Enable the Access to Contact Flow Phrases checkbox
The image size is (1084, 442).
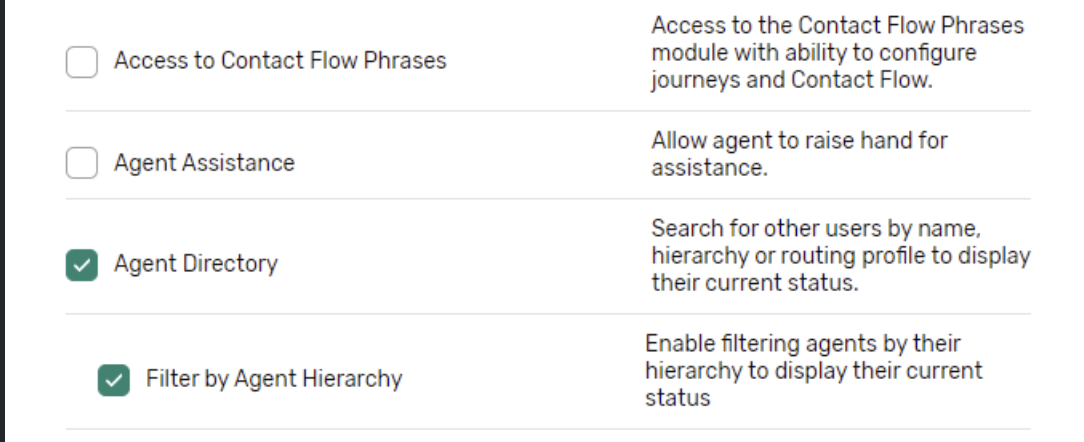[82, 61]
